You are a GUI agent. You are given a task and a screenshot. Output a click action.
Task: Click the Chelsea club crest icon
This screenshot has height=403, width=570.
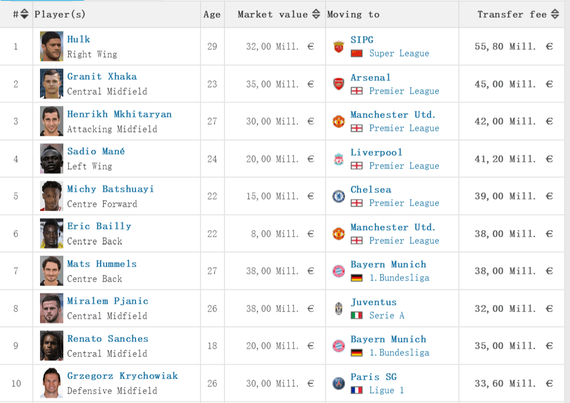(x=338, y=196)
